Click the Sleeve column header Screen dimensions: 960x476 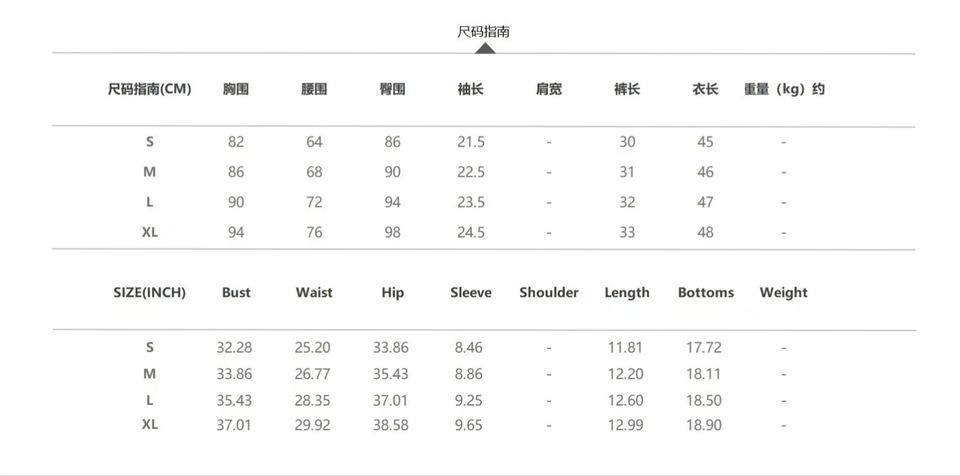point(470,293)
